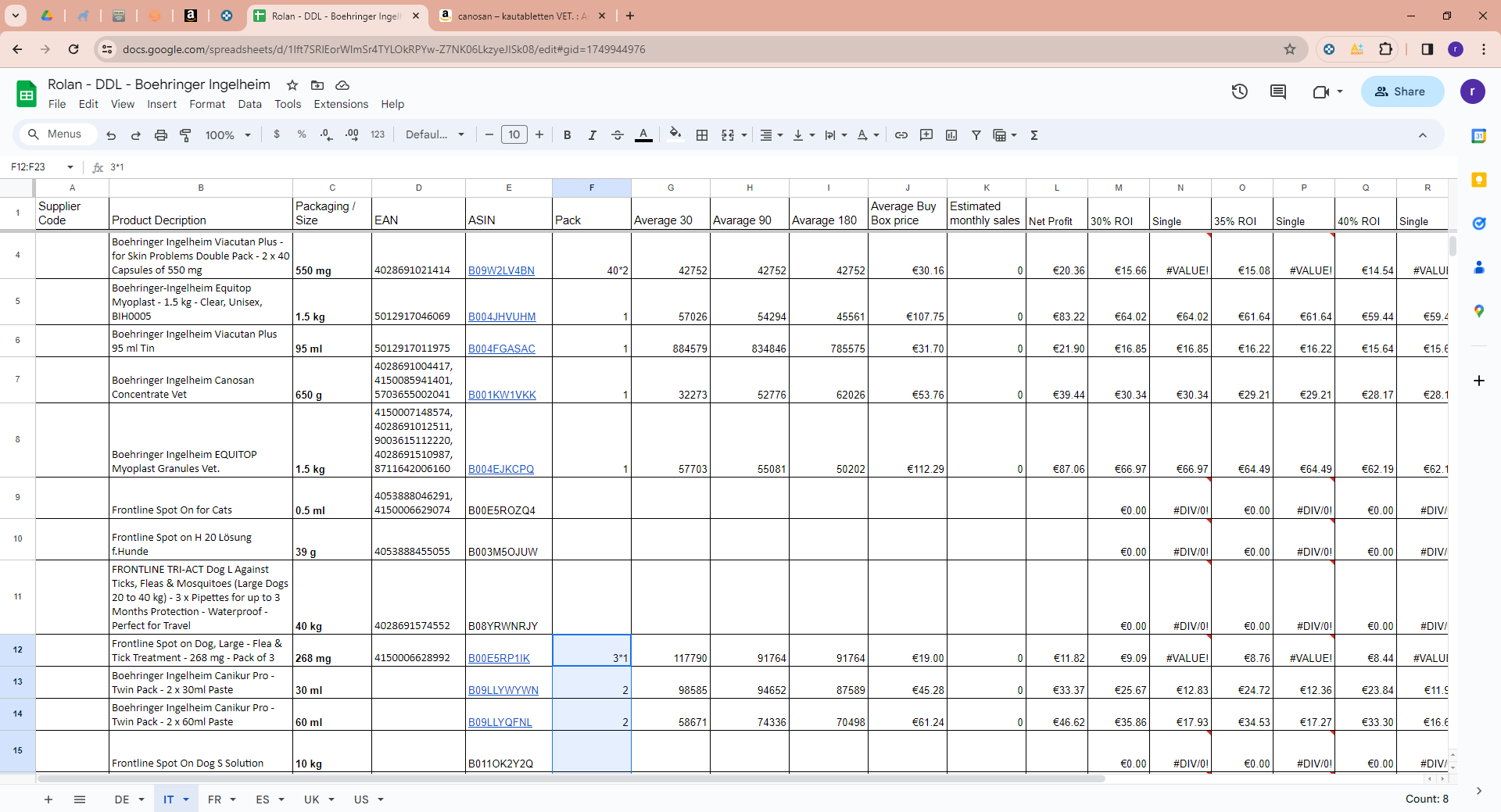Decrease decimal places icon
The height and width of the screenshot is (812, 1501).
pos(327,134)
